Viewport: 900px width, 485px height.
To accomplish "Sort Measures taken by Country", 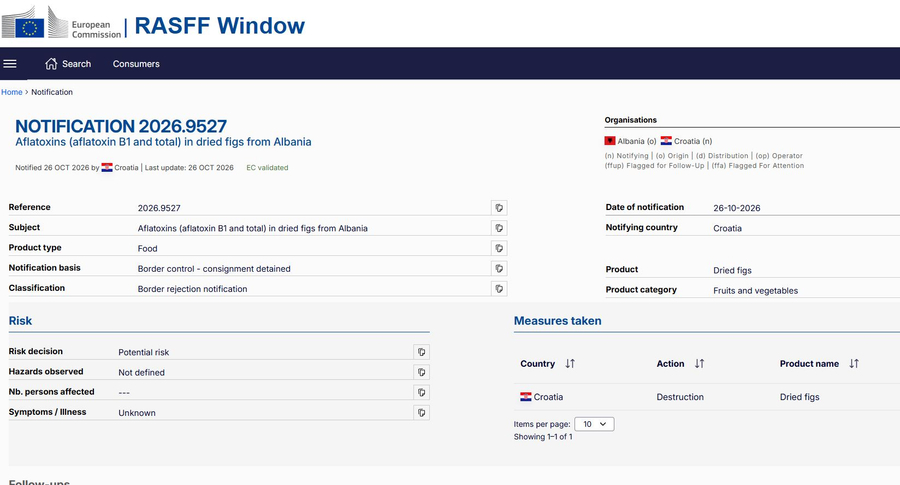I will [570, 363].
